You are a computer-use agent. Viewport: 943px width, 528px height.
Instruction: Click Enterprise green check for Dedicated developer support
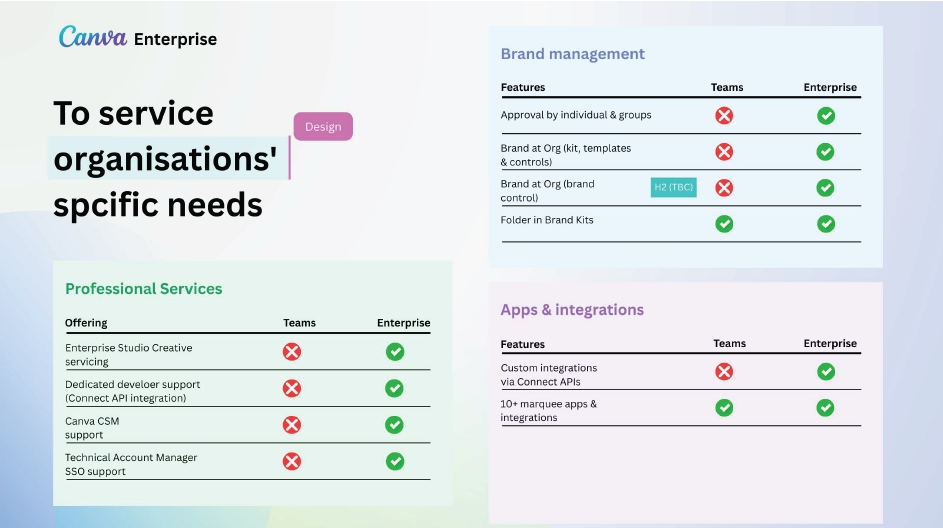coord(395,388)
